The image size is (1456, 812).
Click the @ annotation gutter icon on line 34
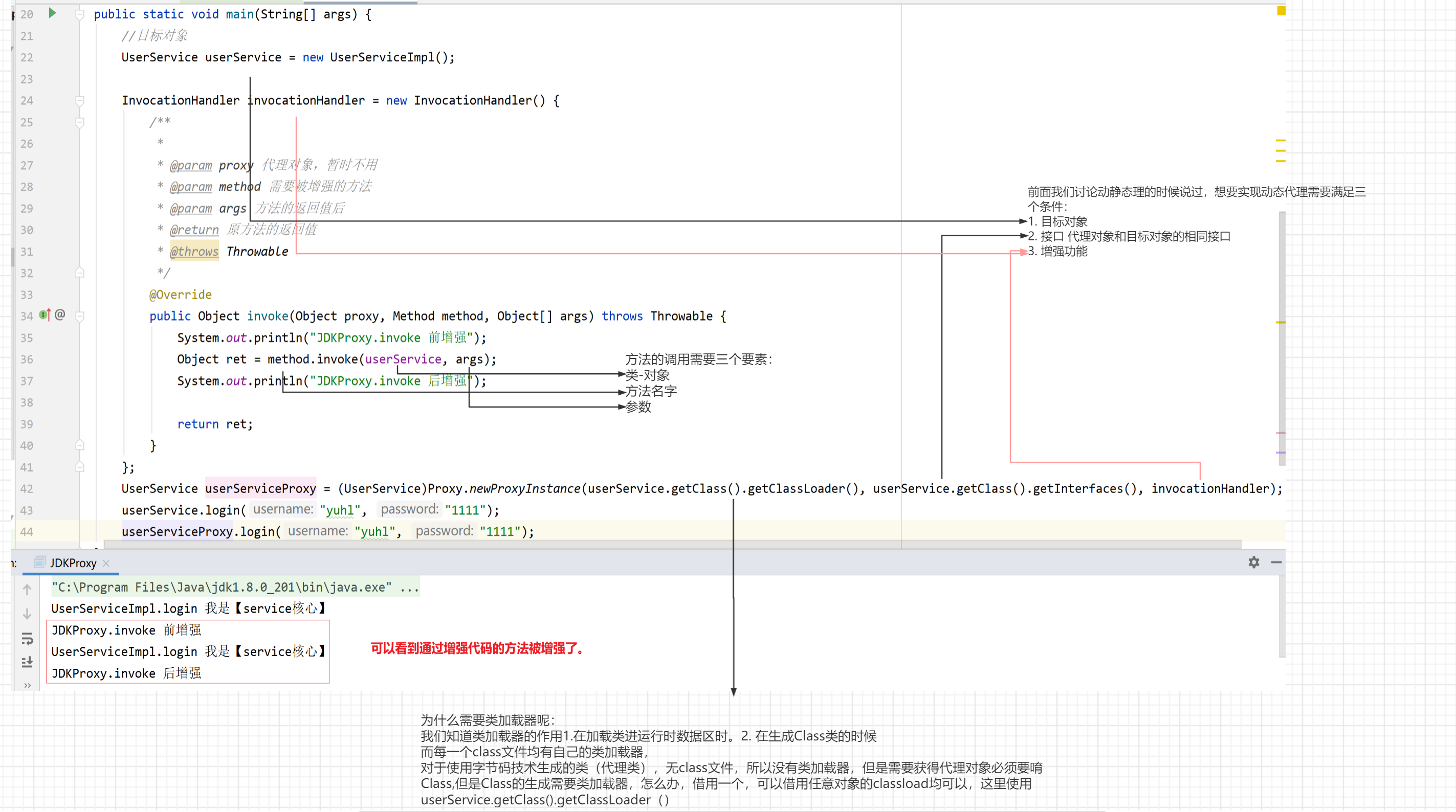[x=60, y=314]
